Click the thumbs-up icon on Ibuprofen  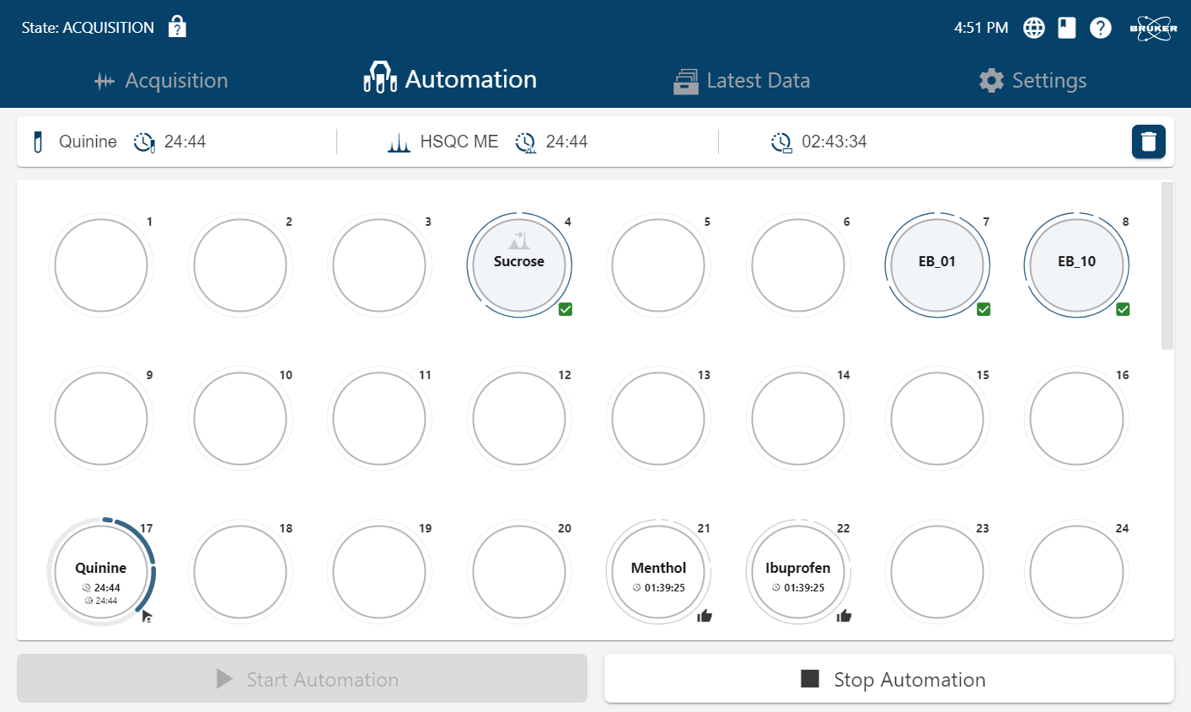point(844,616)
